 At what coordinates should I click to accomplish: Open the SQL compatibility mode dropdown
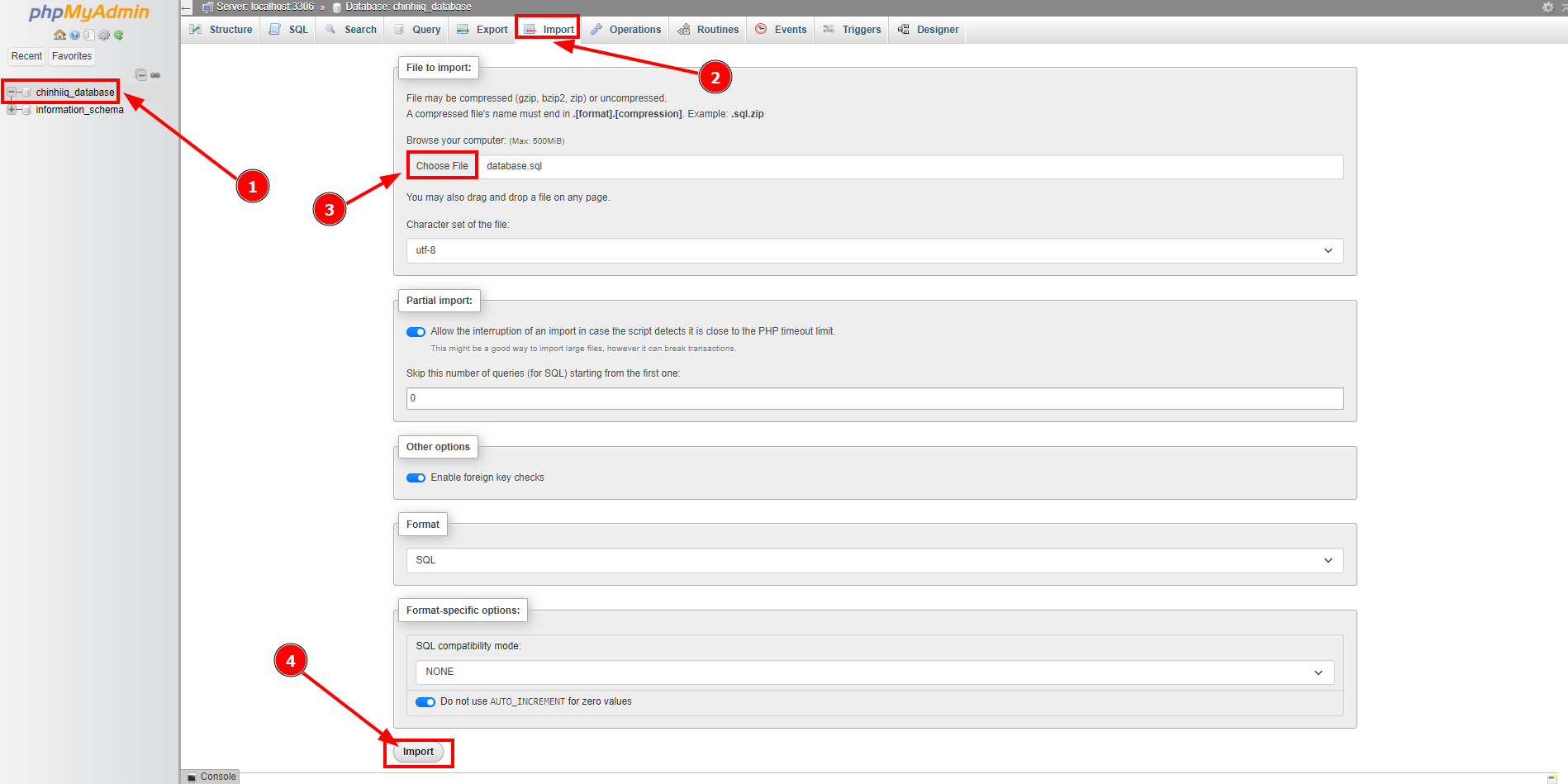click(x=875, y=672)
